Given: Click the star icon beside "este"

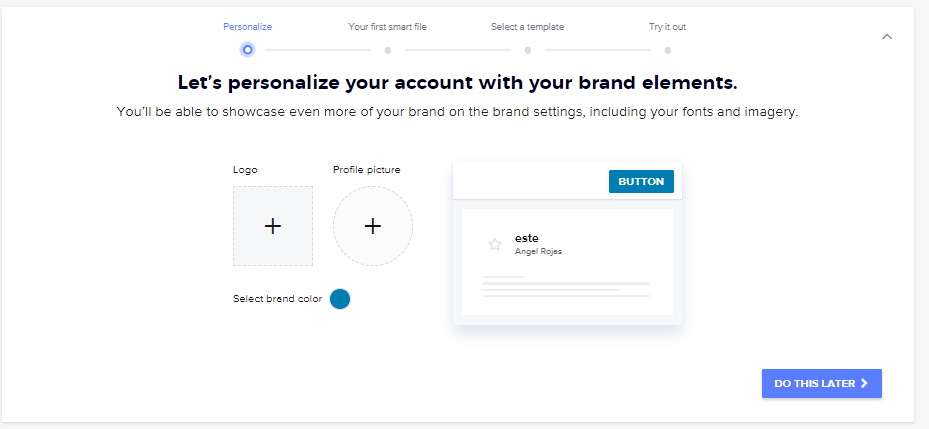Looking at the screenshot, I should coord(494,244).
